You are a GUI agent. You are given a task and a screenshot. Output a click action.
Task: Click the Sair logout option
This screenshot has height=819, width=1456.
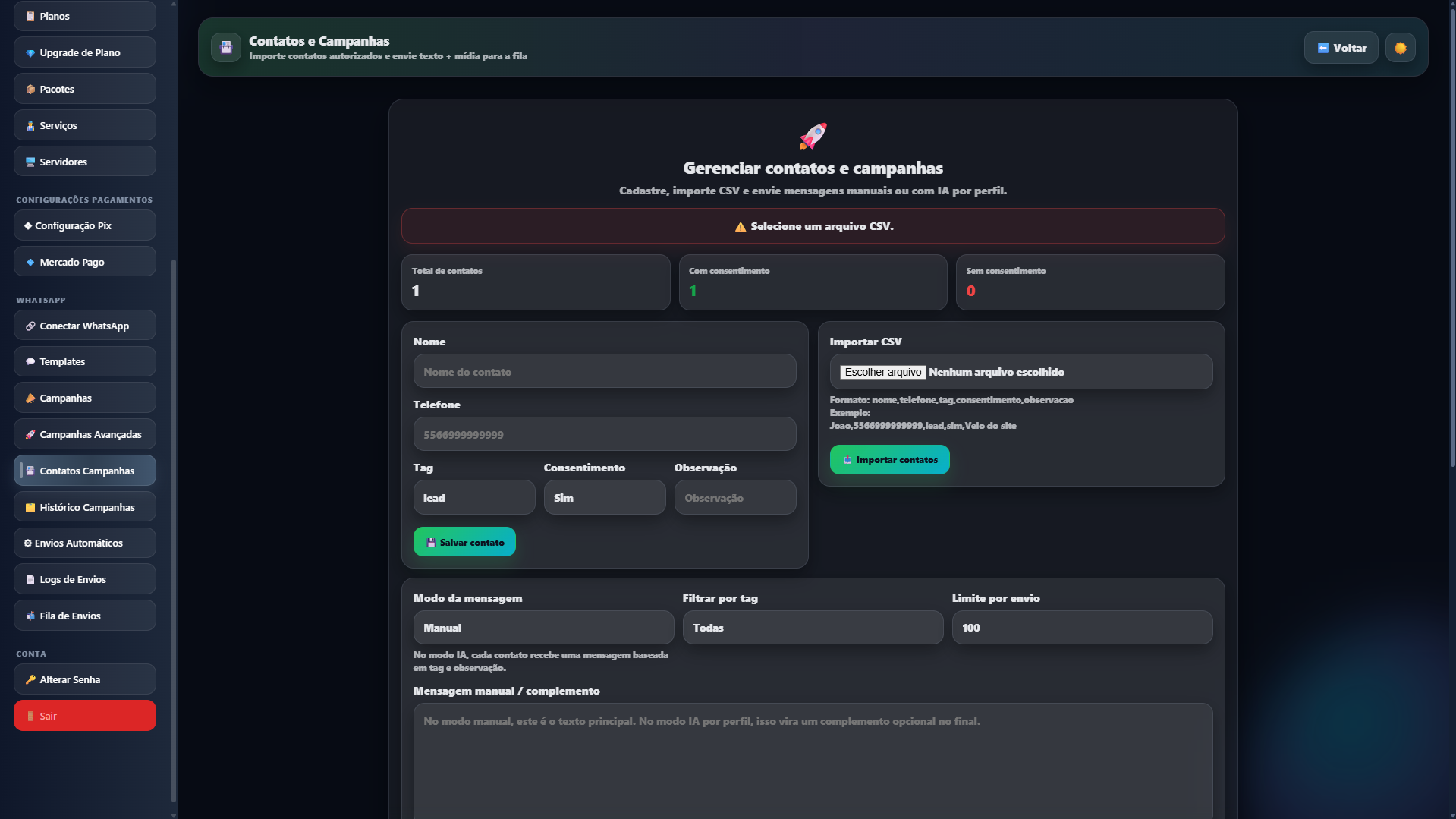tap(84, 715)
